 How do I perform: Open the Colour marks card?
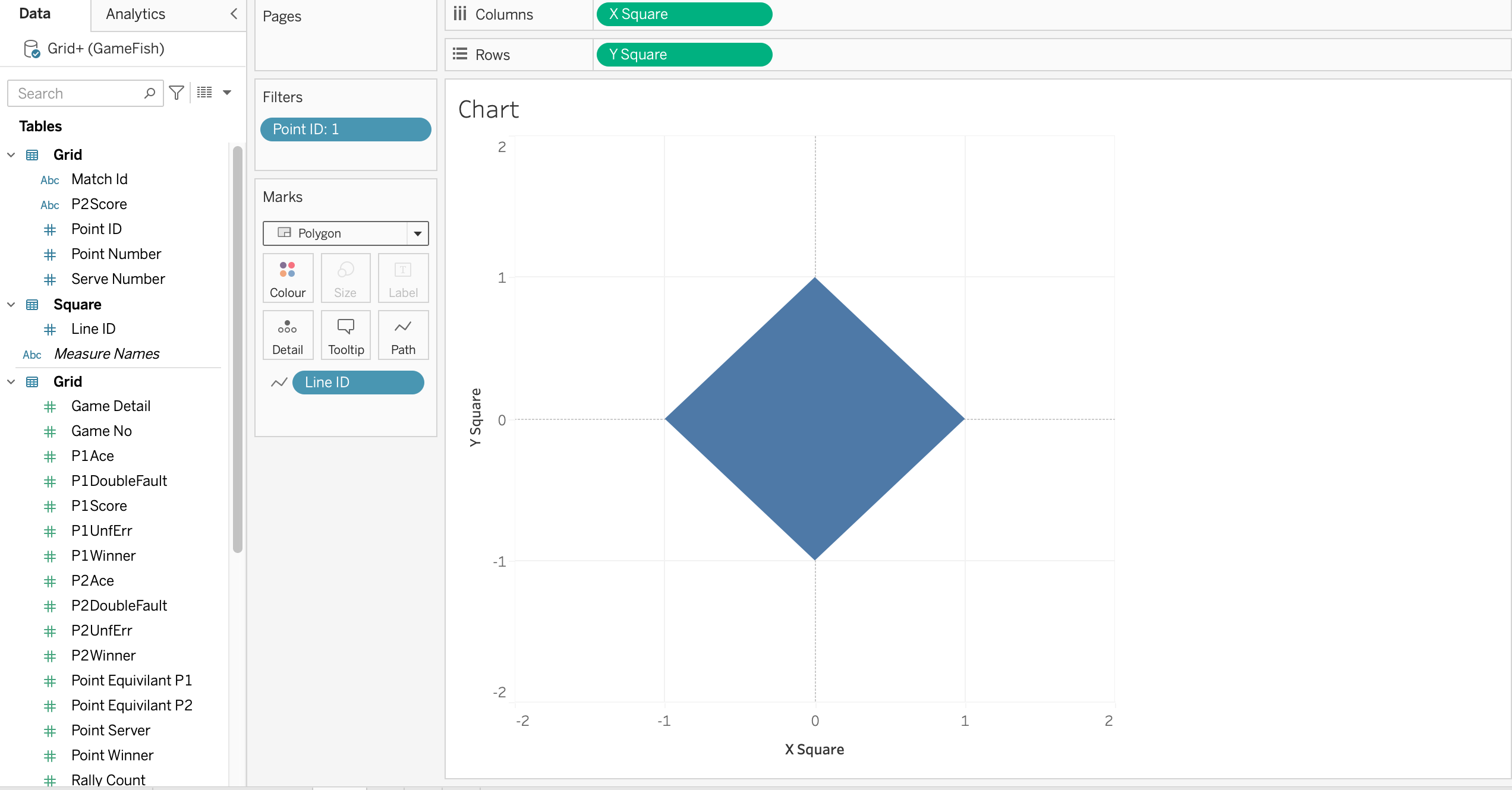click(288, 278)
